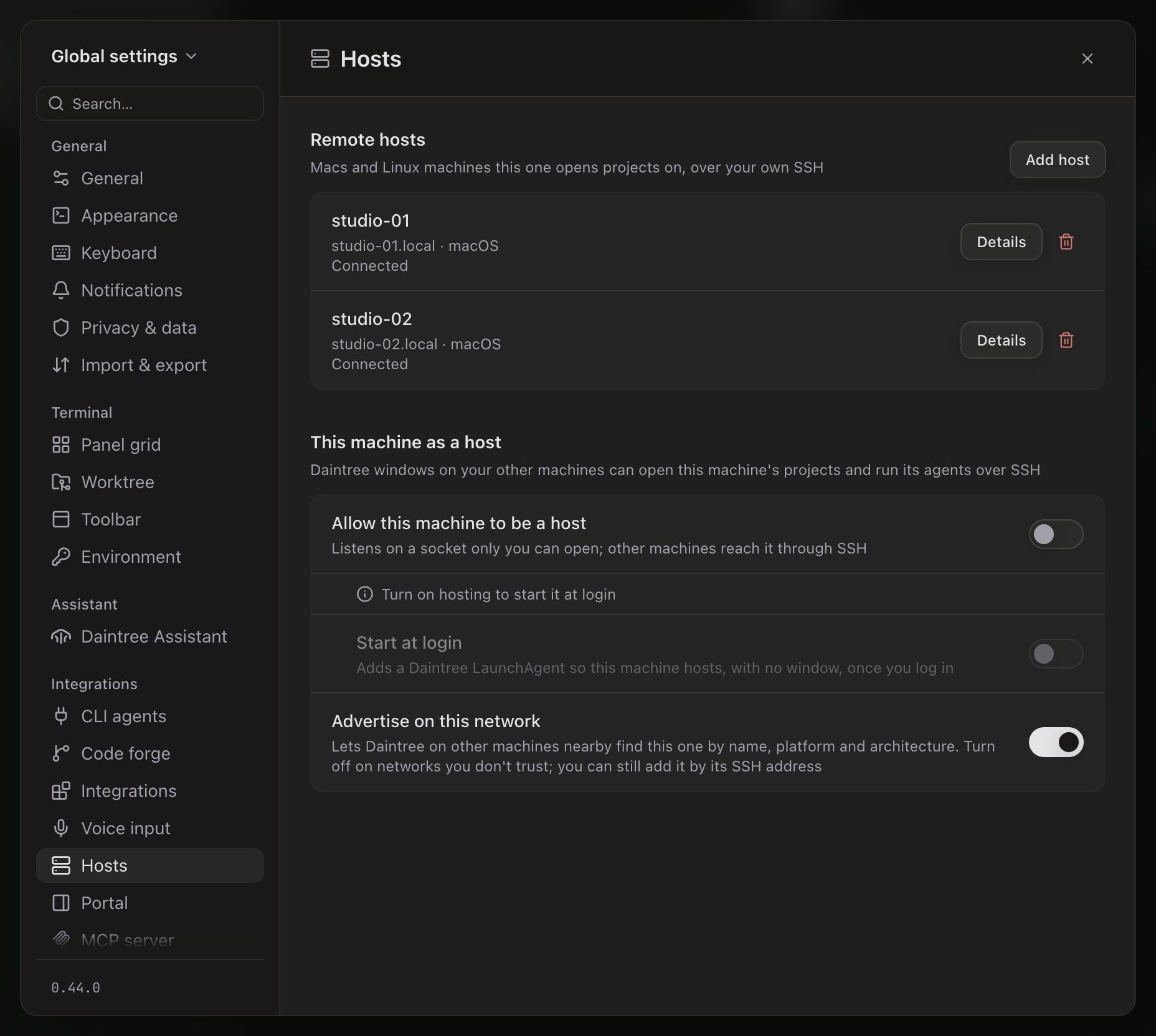
Task: Delete the studio-02 host via trash icon
Action: 1066,340
